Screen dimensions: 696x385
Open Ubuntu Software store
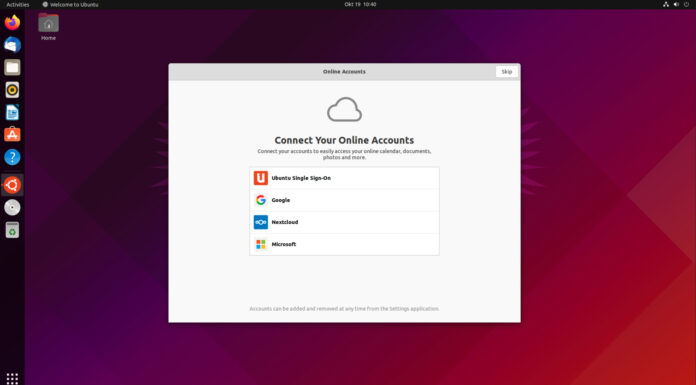12,135
